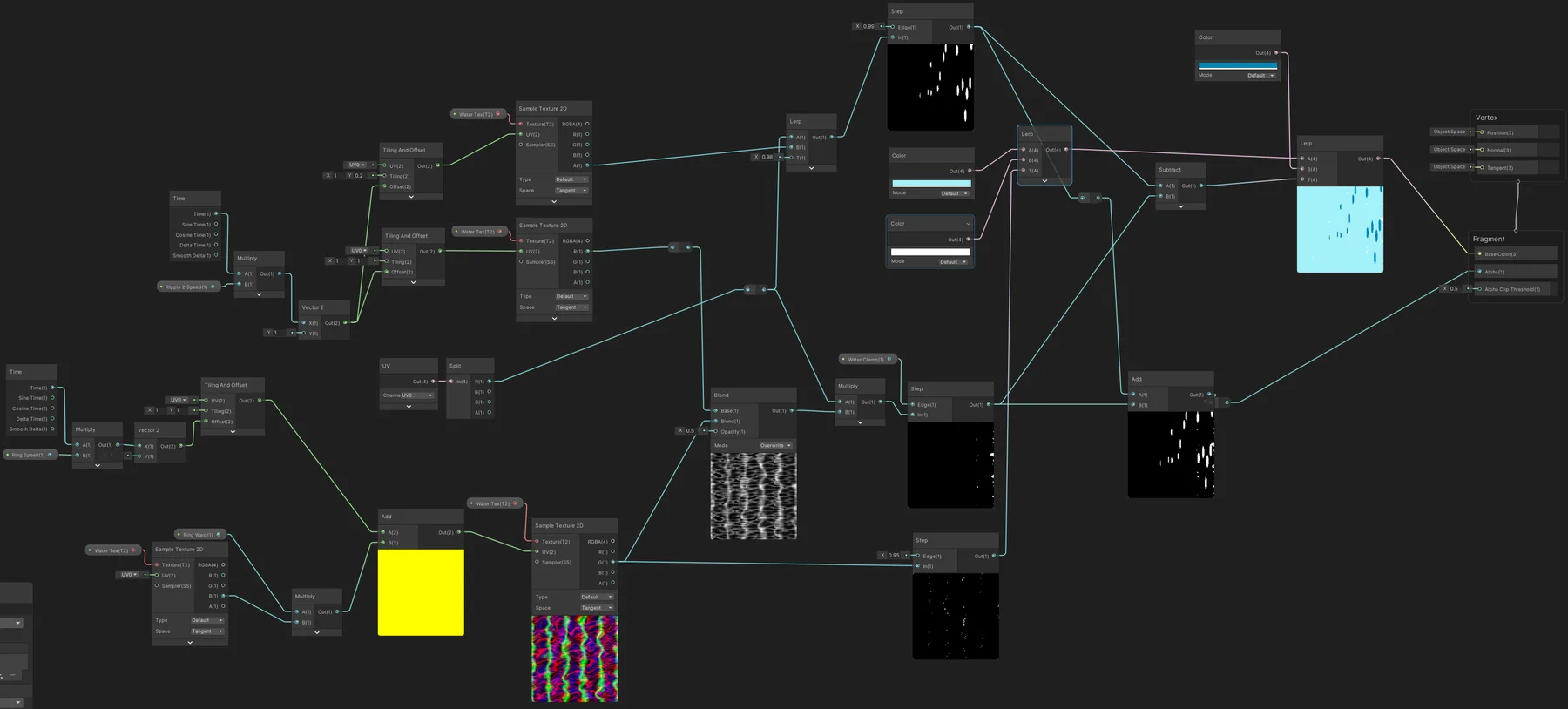This screenshot has height=709, width=1568.
Task: Open Mode dropdown on the blue Color node
Action: pos(1260,76)
